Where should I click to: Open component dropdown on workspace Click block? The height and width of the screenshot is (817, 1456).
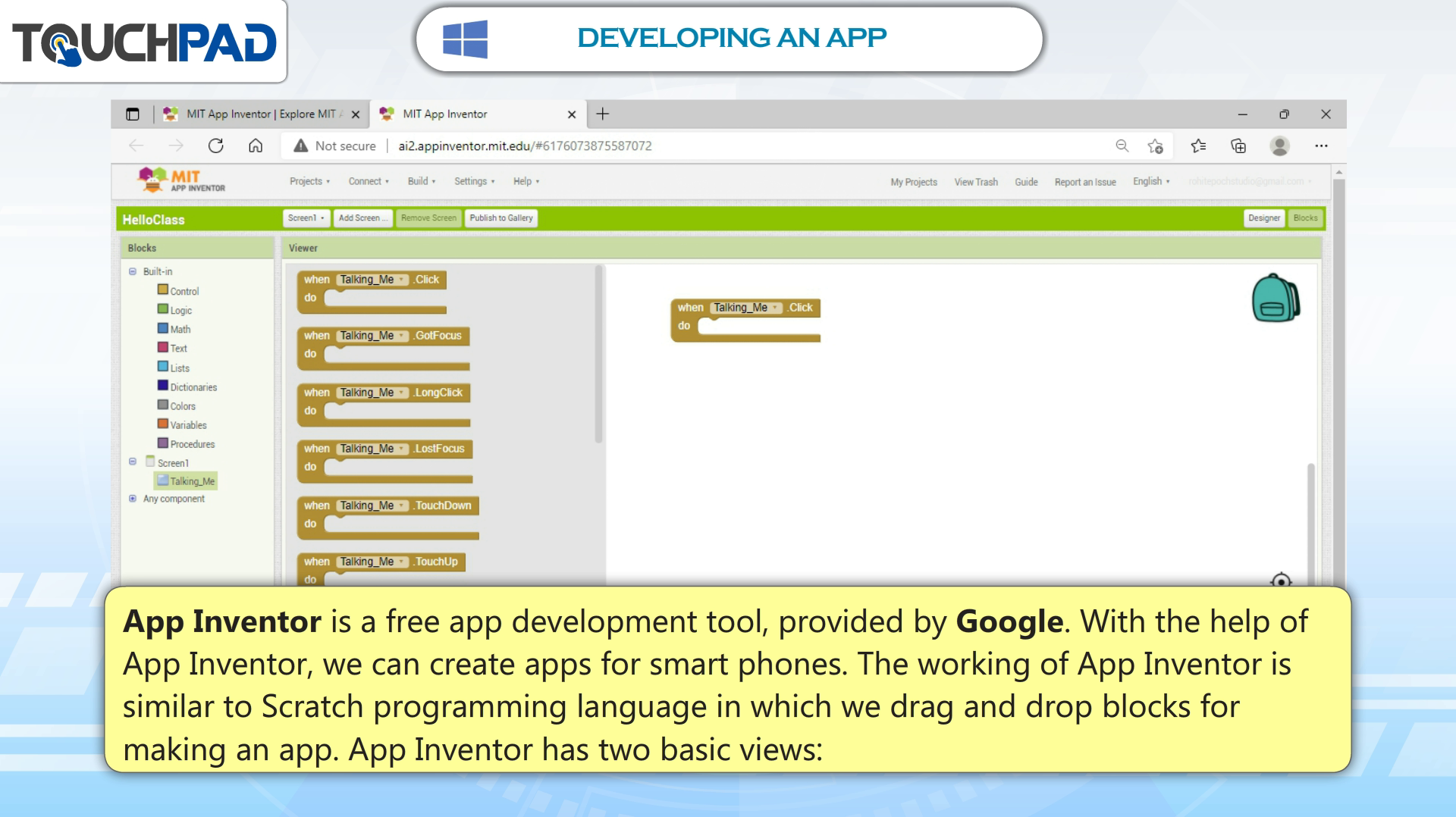click(745, 308)
